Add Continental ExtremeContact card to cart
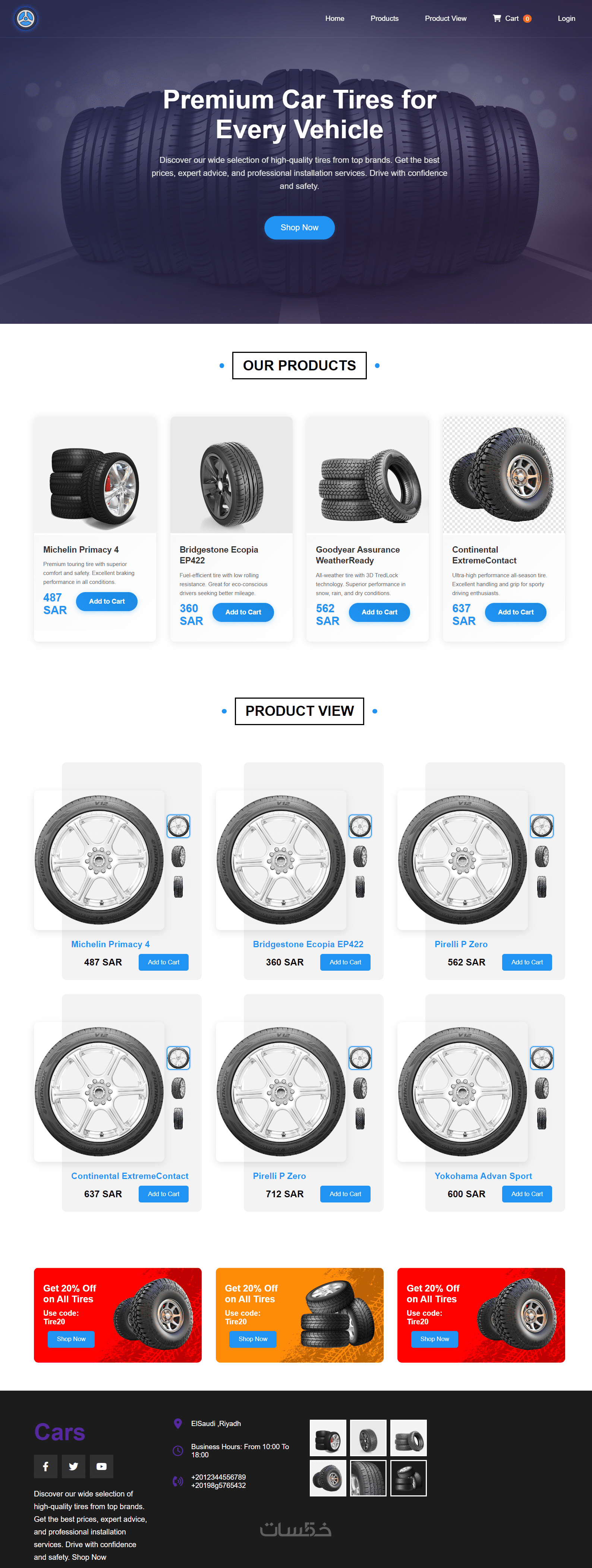This screenshot has width=592, height=1568. point(515,612)
